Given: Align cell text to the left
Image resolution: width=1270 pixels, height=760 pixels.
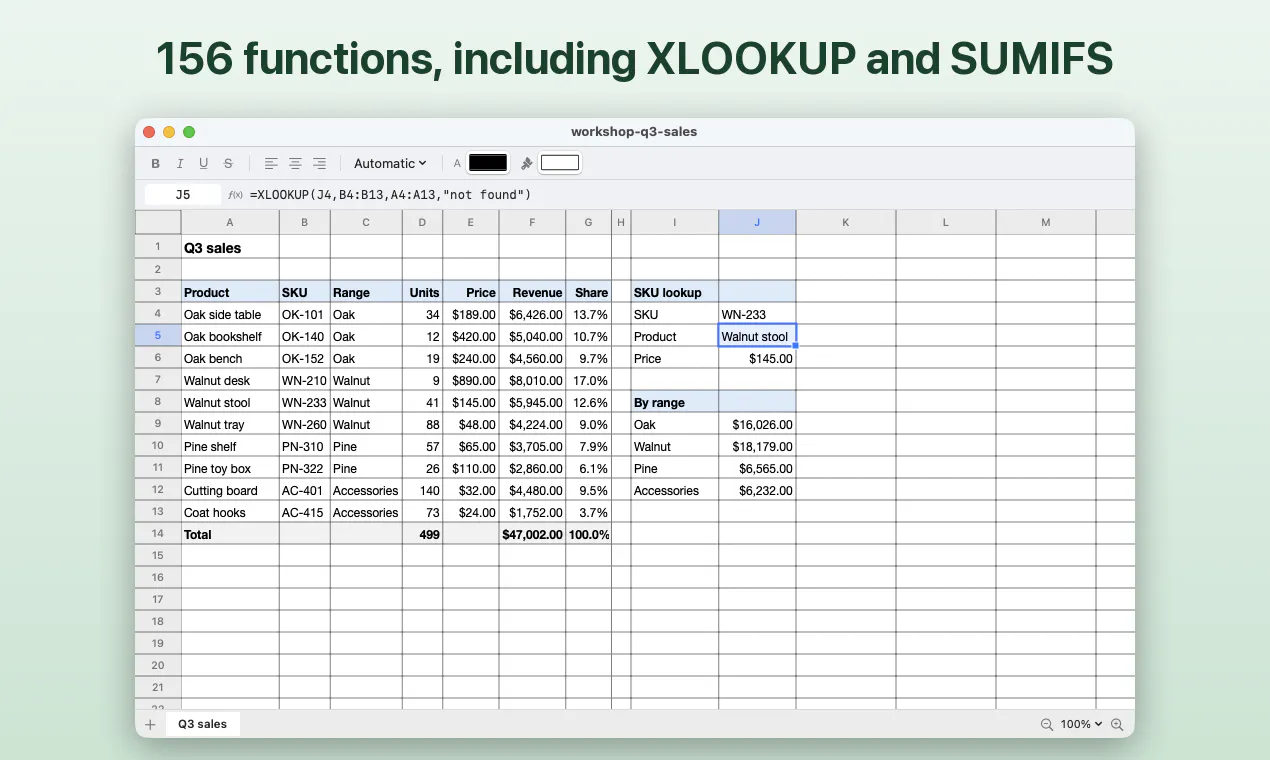Looking at the screenshot, I should 271,163.
